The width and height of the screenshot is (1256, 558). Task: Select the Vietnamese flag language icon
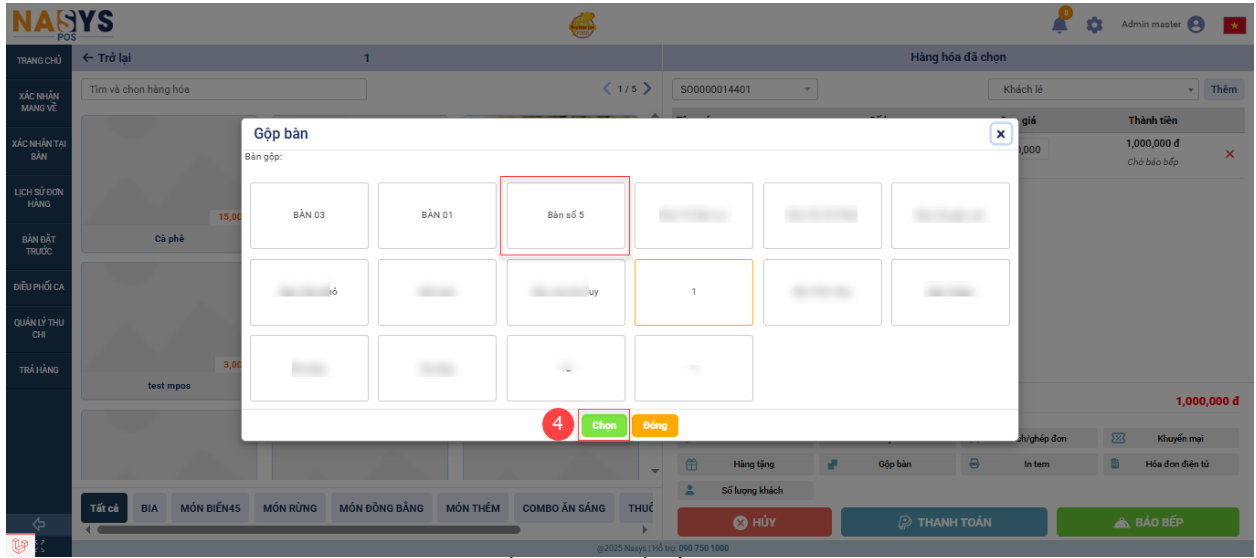pyautogui.click(x=1234, y=25)
